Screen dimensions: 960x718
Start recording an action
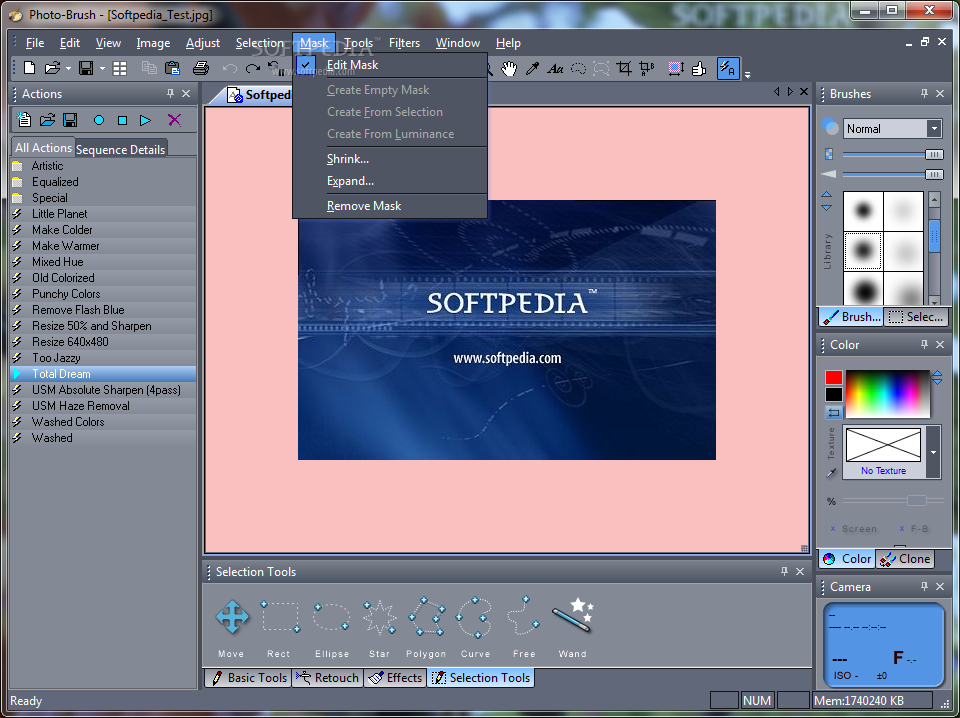point(99,121)
